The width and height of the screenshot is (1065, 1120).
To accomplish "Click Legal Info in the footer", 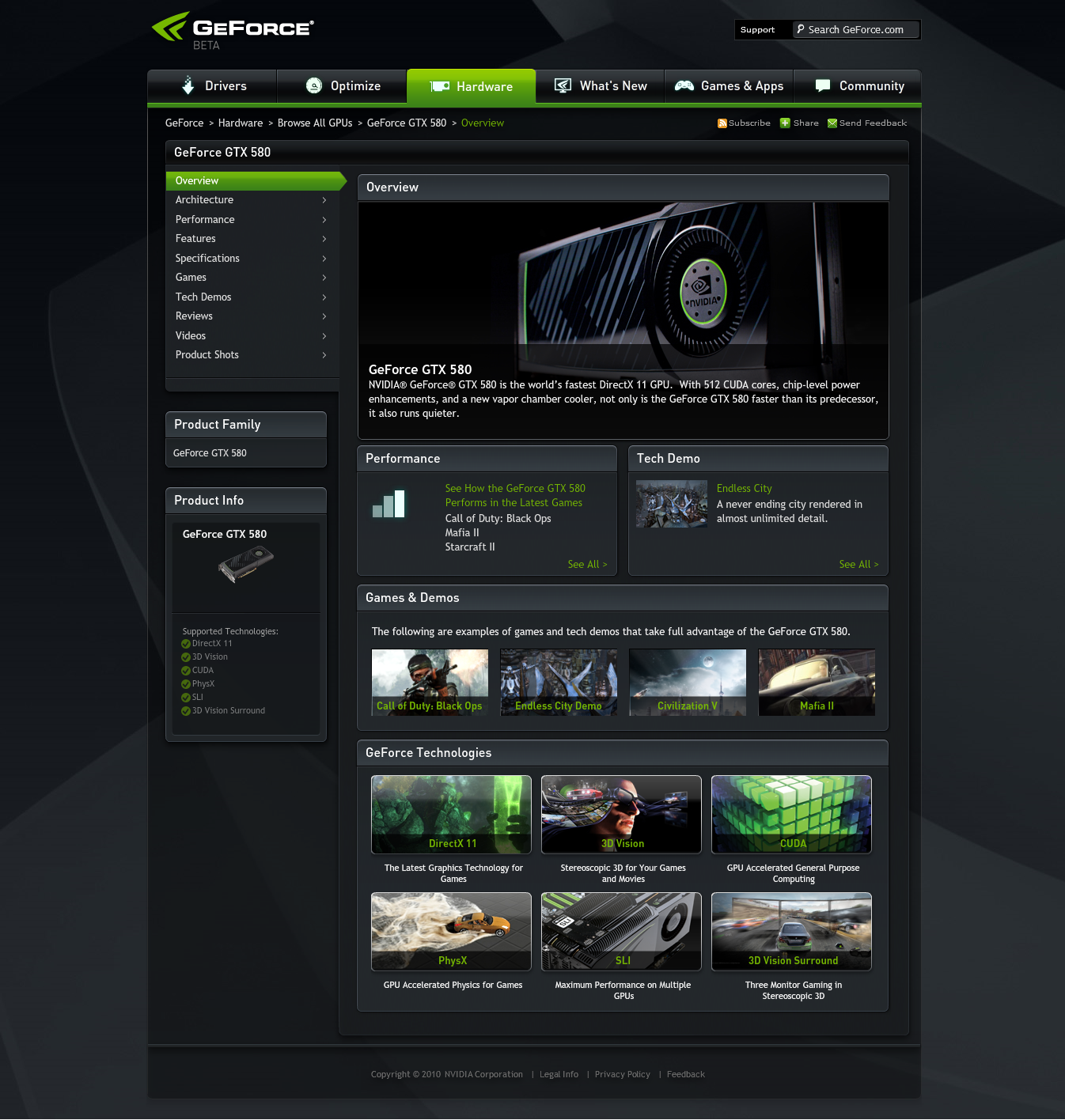I will 559,1075.
